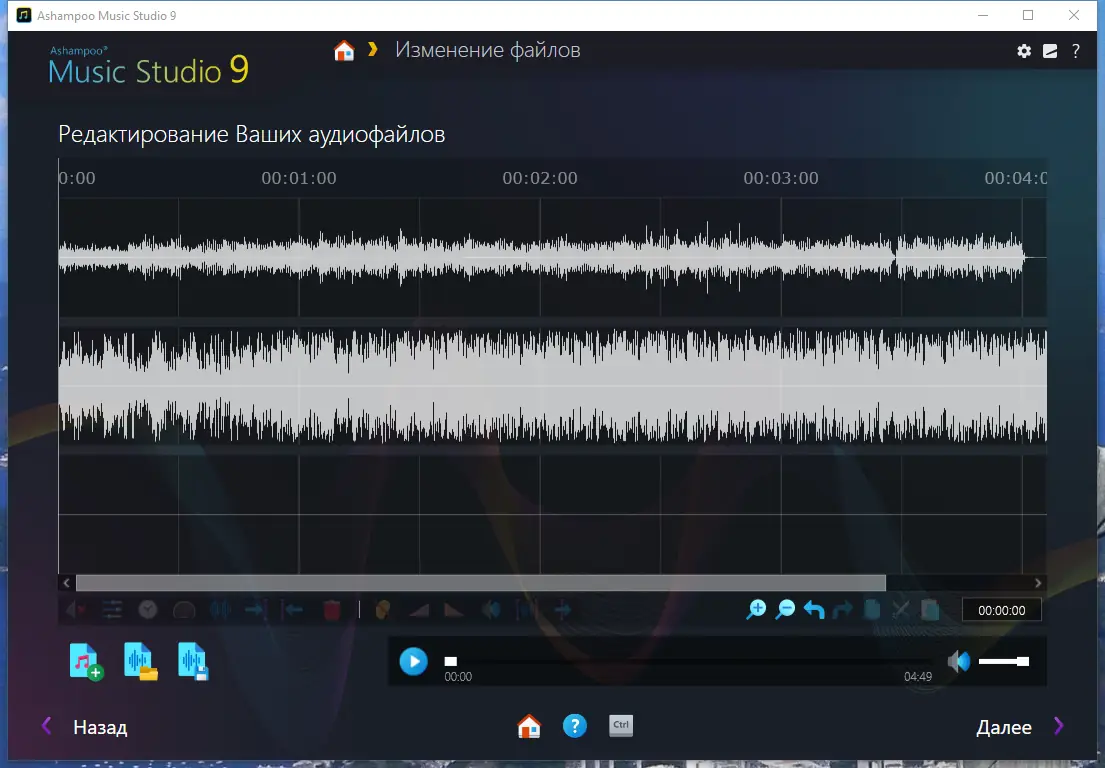The width and height of the screenshot is (1105, 768).
Task: Click the red trash delete icon
Action: [332, 609]
